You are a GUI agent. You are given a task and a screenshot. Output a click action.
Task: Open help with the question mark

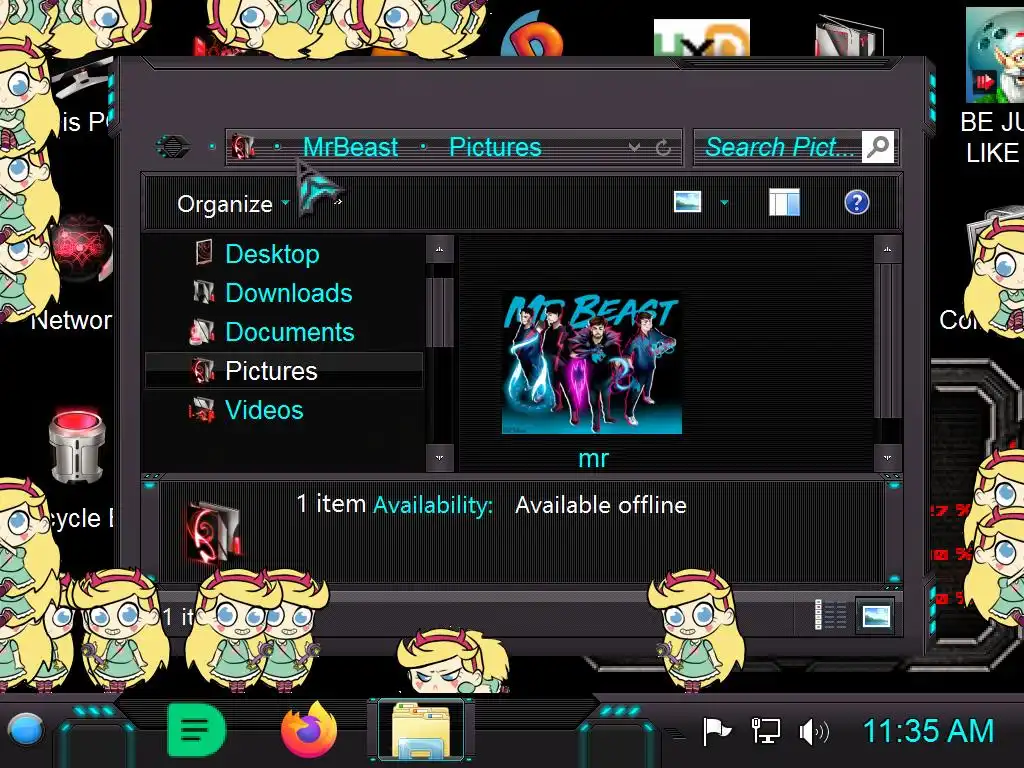pyautogui.click(x=856, y=202)
